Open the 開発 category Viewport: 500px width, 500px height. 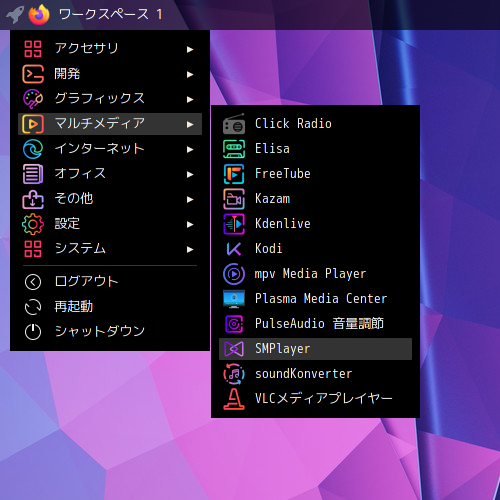[110, 74]
